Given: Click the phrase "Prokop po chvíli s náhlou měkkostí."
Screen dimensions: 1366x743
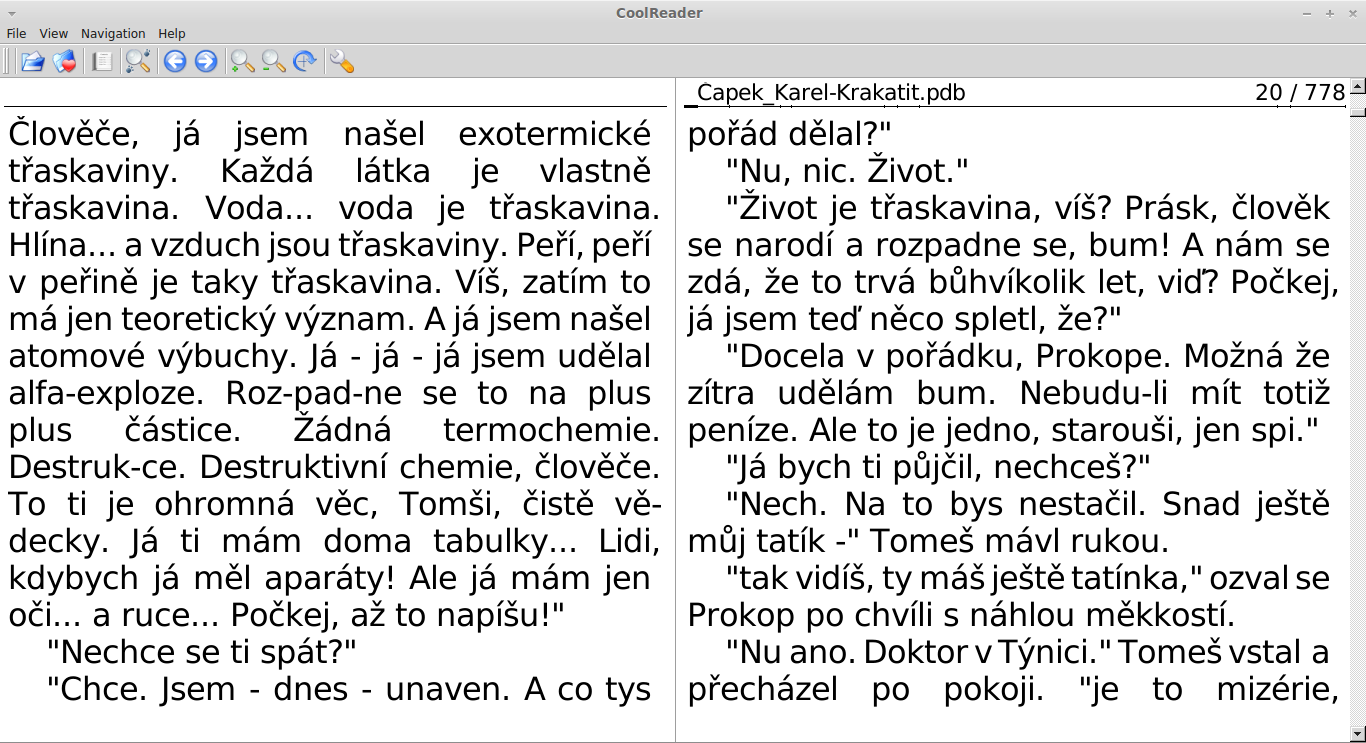Looking at the screenshot, I should (x=962, y=616).
